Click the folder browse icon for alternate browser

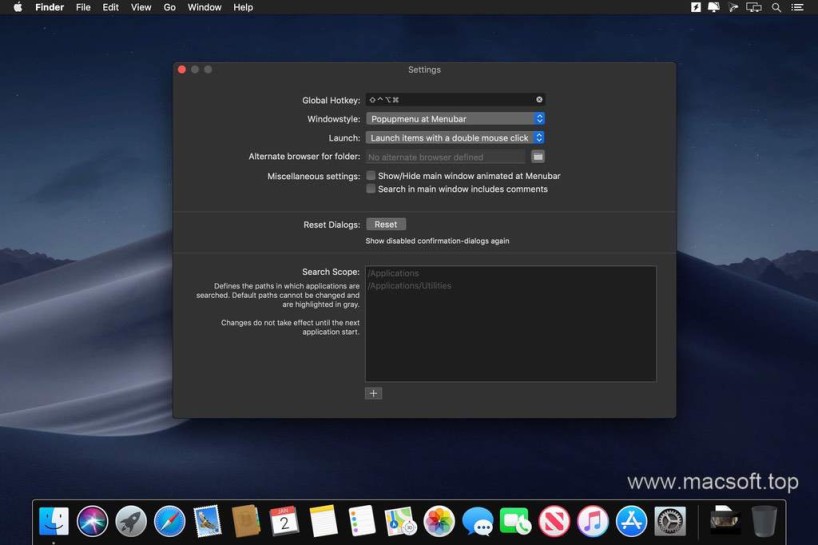[x=538, y=157]
